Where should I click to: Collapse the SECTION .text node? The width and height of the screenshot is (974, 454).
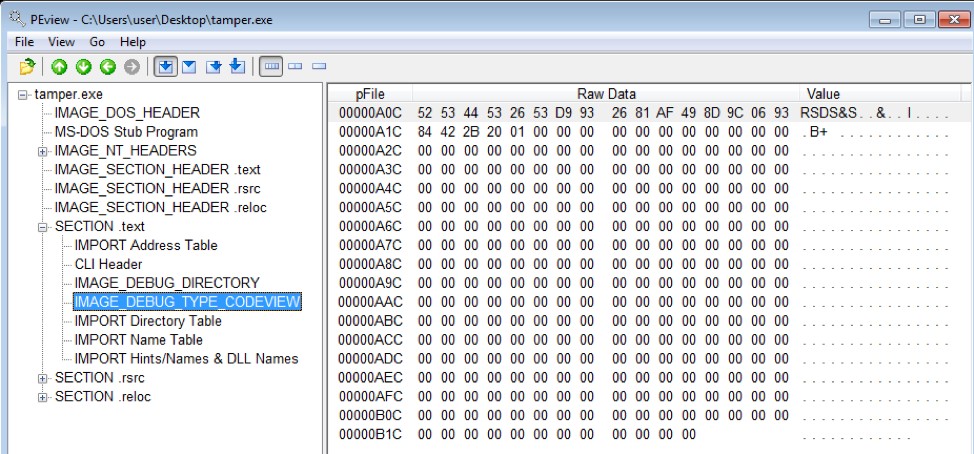43,227
